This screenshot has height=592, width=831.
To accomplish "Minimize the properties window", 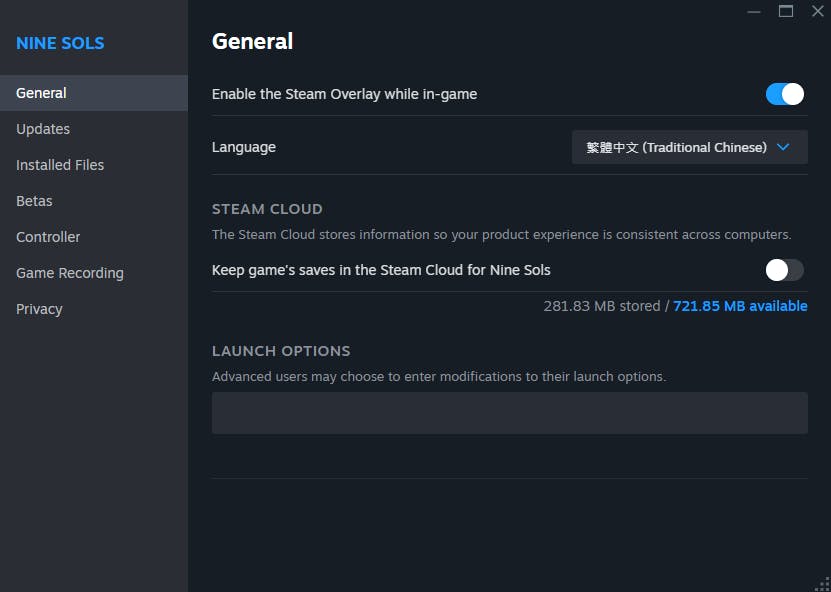I will point(753,11).
